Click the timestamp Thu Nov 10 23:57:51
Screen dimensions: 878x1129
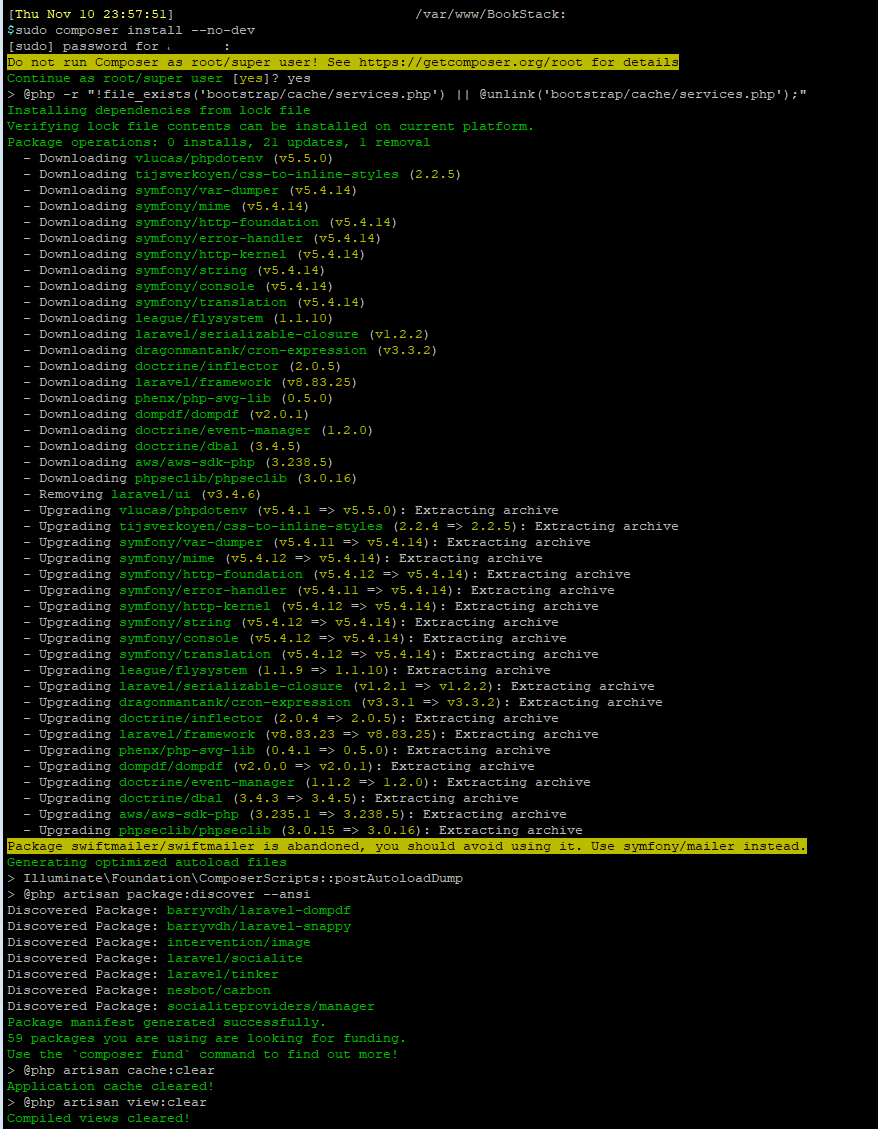click(x=90, y=14)
